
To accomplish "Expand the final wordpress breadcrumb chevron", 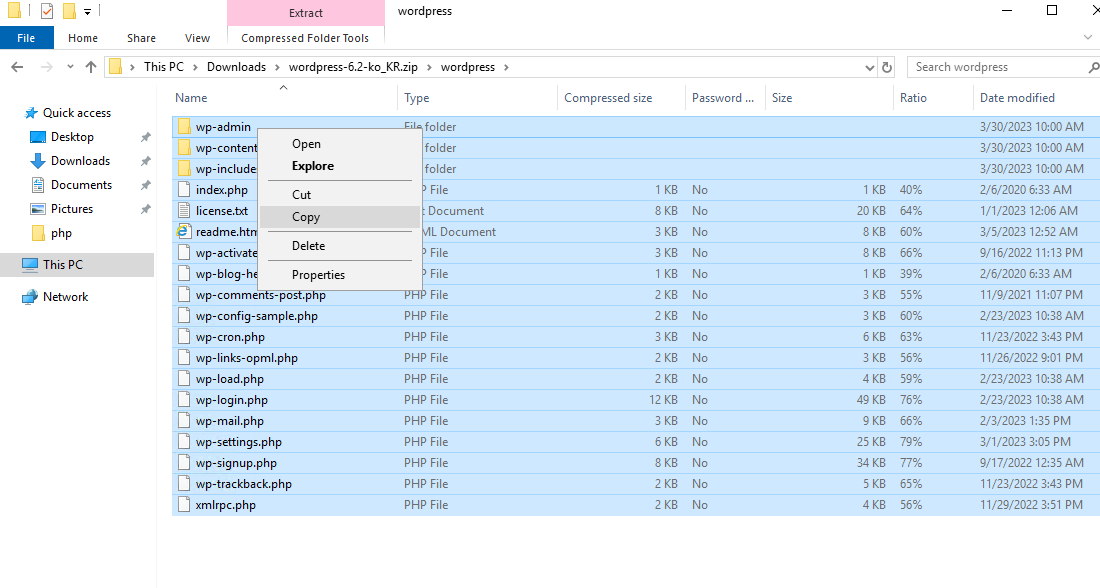I will [506, 67].
